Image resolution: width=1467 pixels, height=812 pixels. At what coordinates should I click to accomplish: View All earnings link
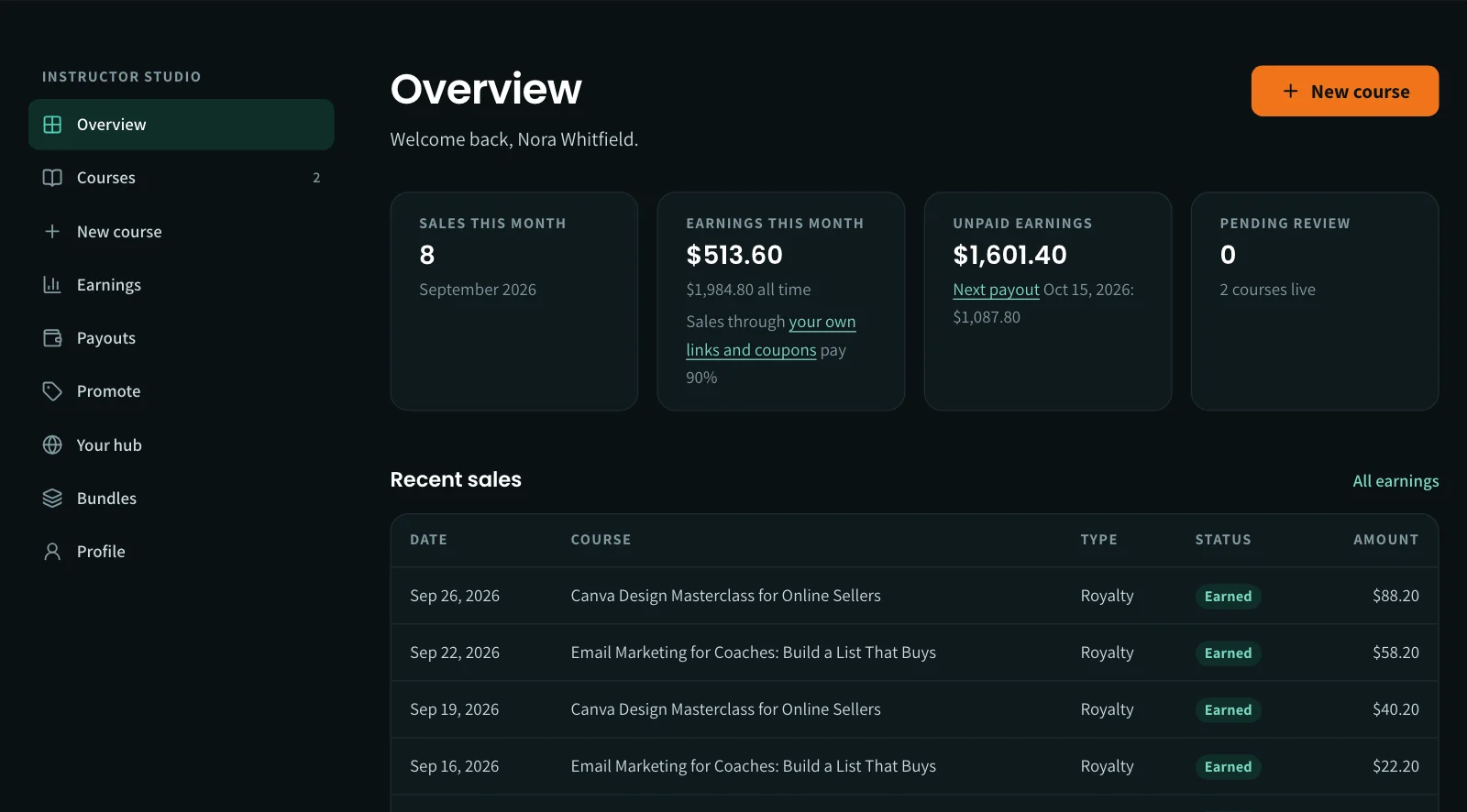tap(1395, 481)
